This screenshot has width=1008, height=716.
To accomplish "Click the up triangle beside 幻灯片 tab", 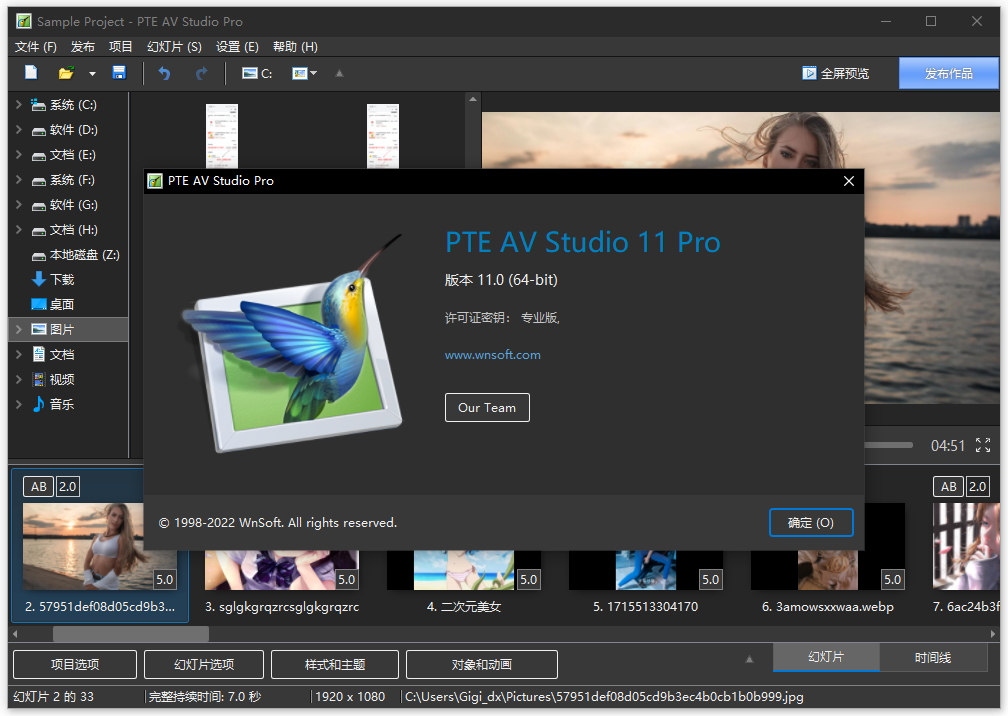I will click(749, 659).
